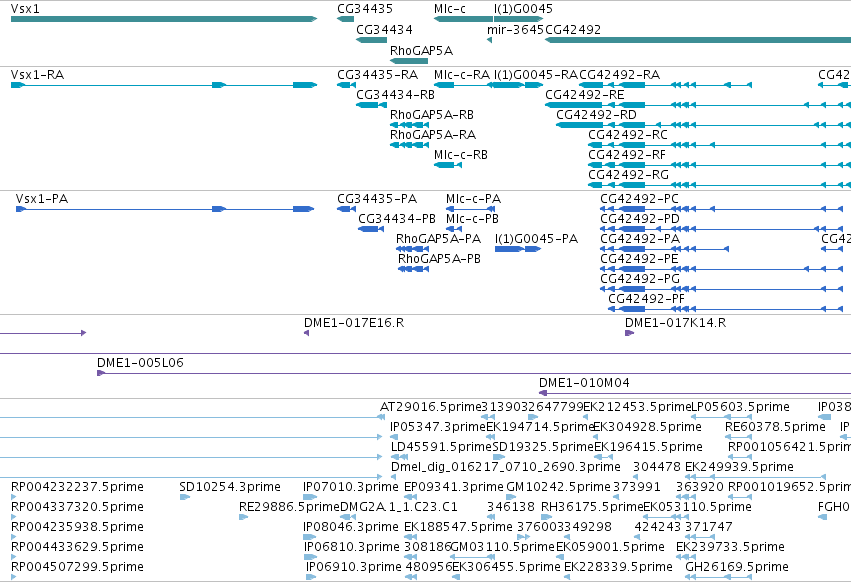Select the CG42492-RF transcript

720,165
